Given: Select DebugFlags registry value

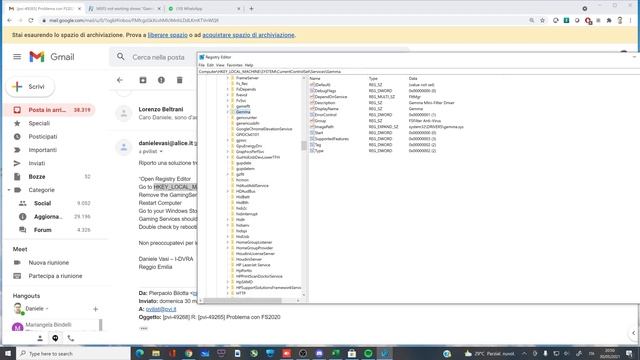Looking at the screenshot, I should coord(325,91).
